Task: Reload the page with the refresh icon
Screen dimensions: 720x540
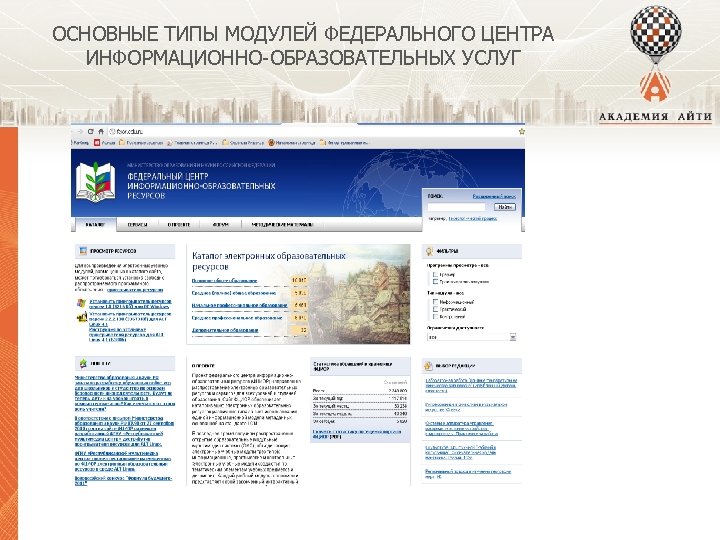Action: (90, 132)
